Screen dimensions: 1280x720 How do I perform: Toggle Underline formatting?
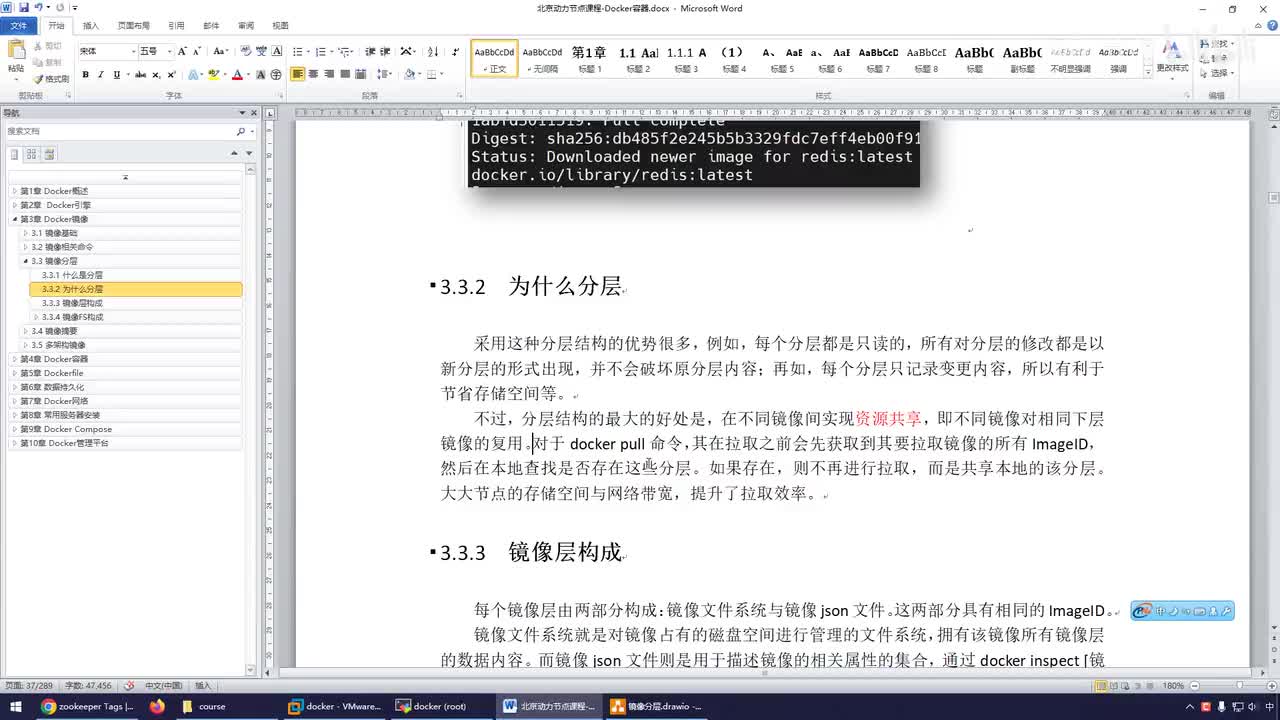[117, 74]
